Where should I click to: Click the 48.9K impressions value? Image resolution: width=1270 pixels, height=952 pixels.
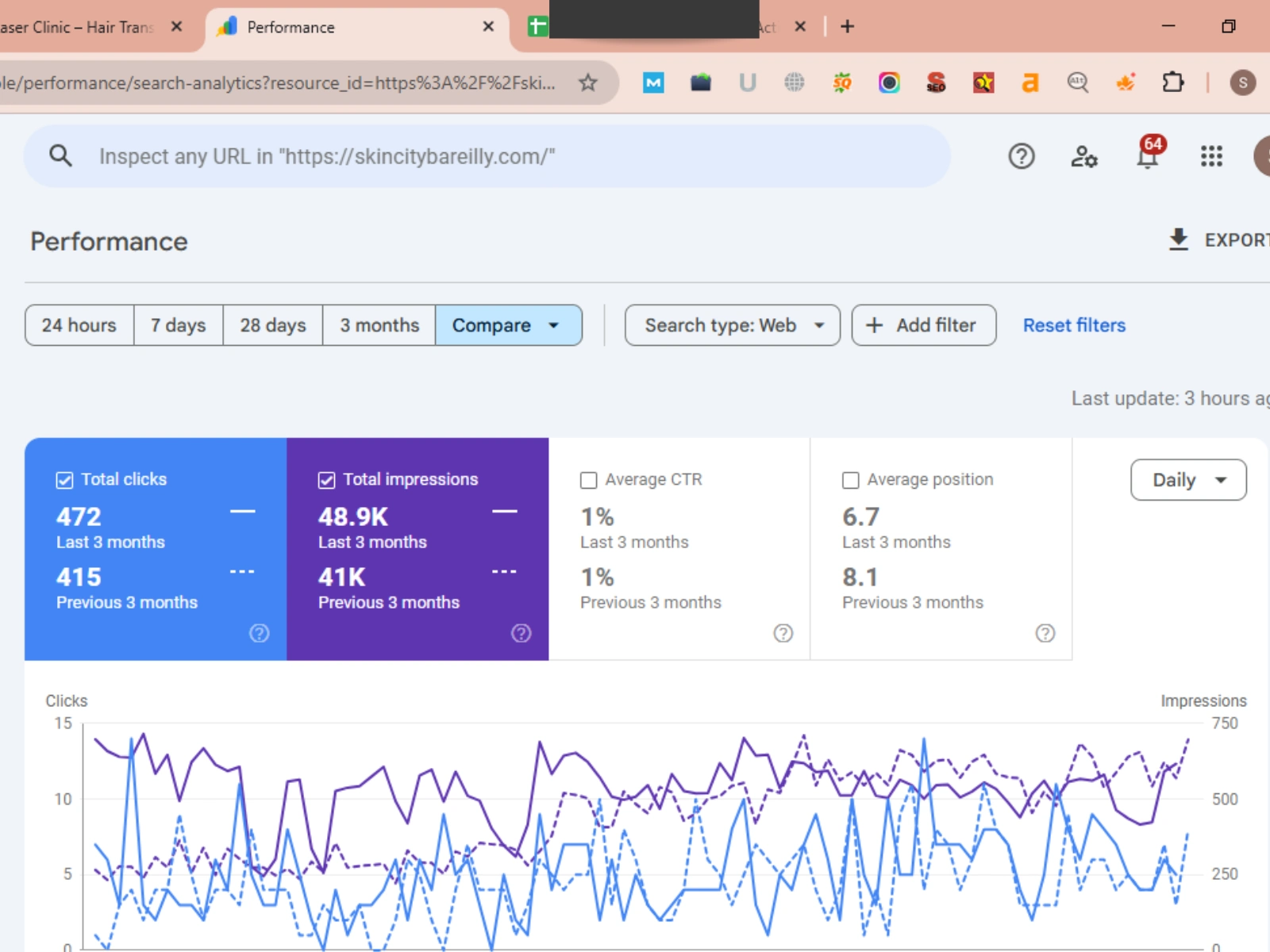click(x=353, y=517)
